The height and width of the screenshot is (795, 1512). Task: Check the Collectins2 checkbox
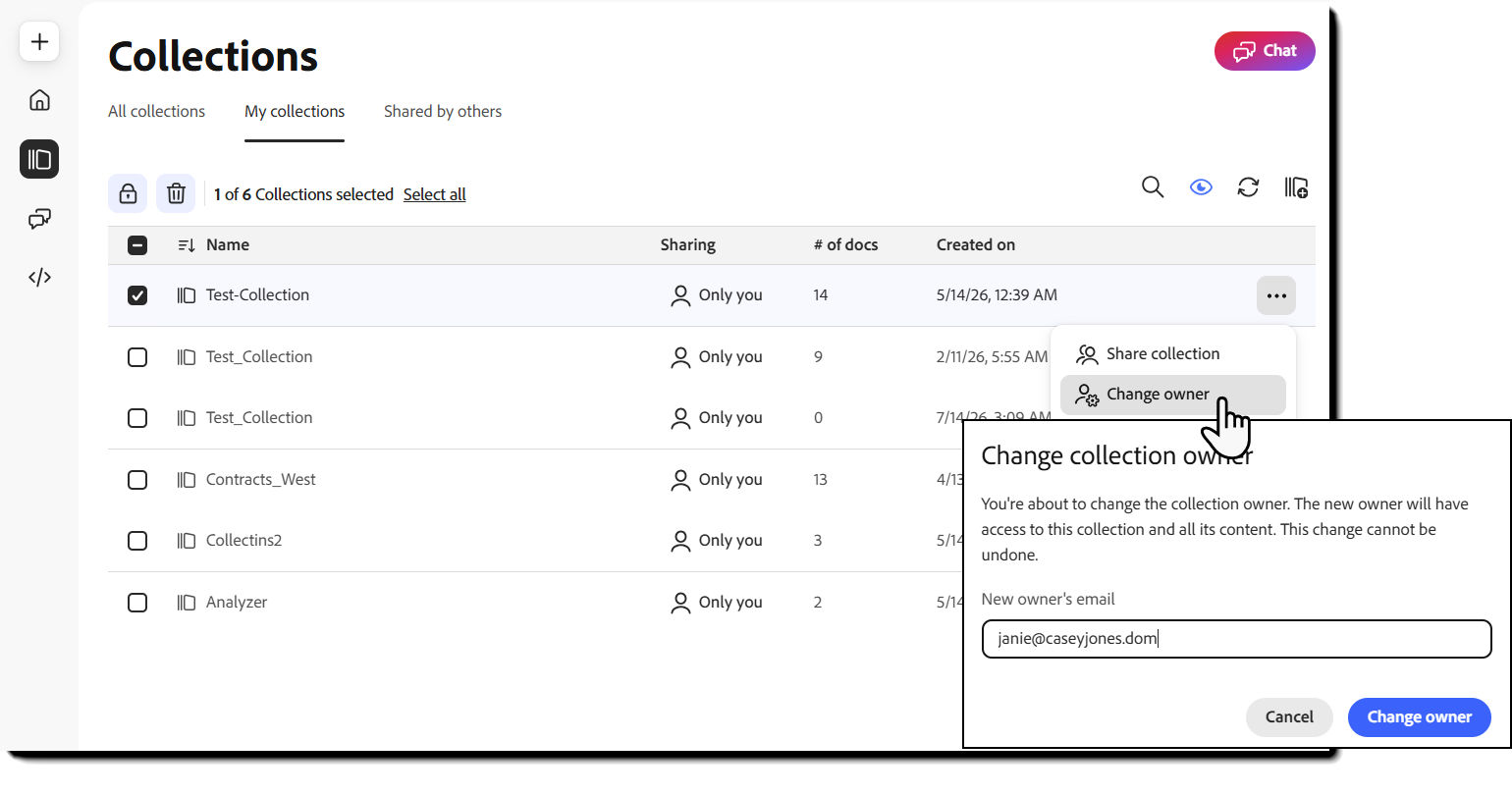click(137, 541)
